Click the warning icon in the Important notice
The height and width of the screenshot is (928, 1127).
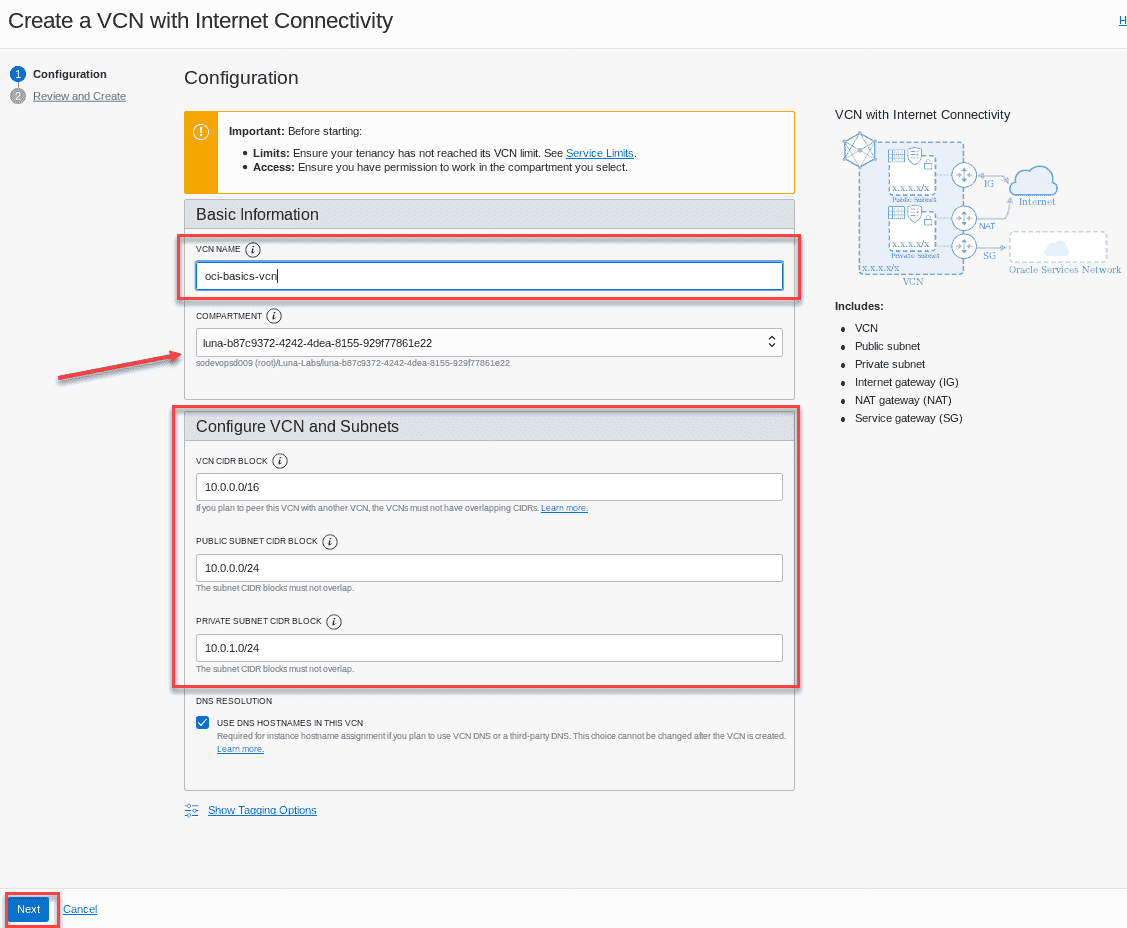200,131
